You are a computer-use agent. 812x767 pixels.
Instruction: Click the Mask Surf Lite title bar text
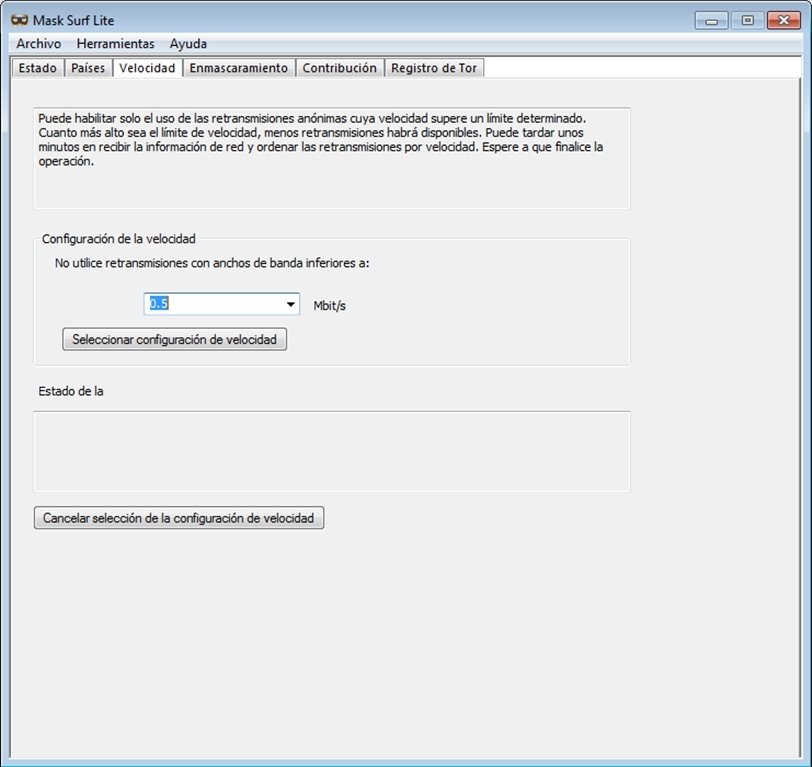tap(74, 21)
